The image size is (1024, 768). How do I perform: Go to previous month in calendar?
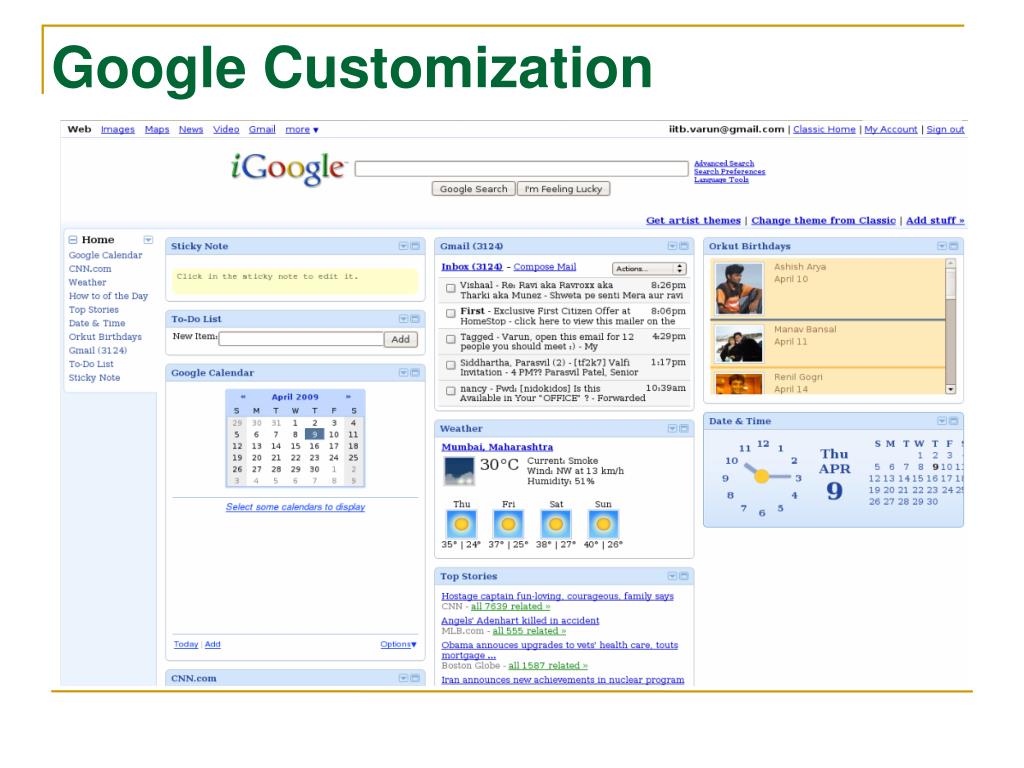(x=243, y=397)
